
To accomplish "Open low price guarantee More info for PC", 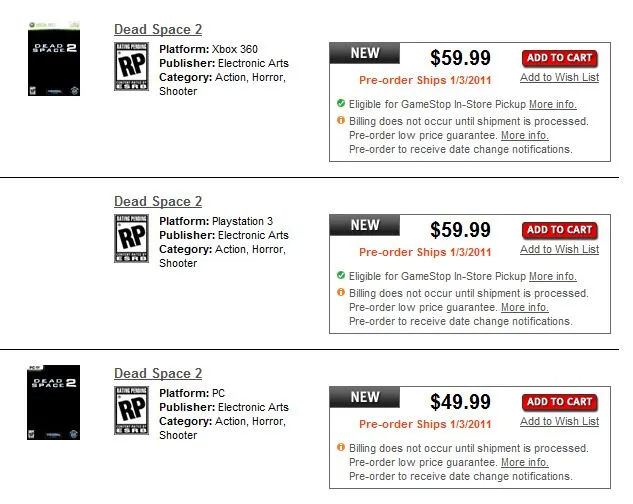I will (x=524, y=463).
